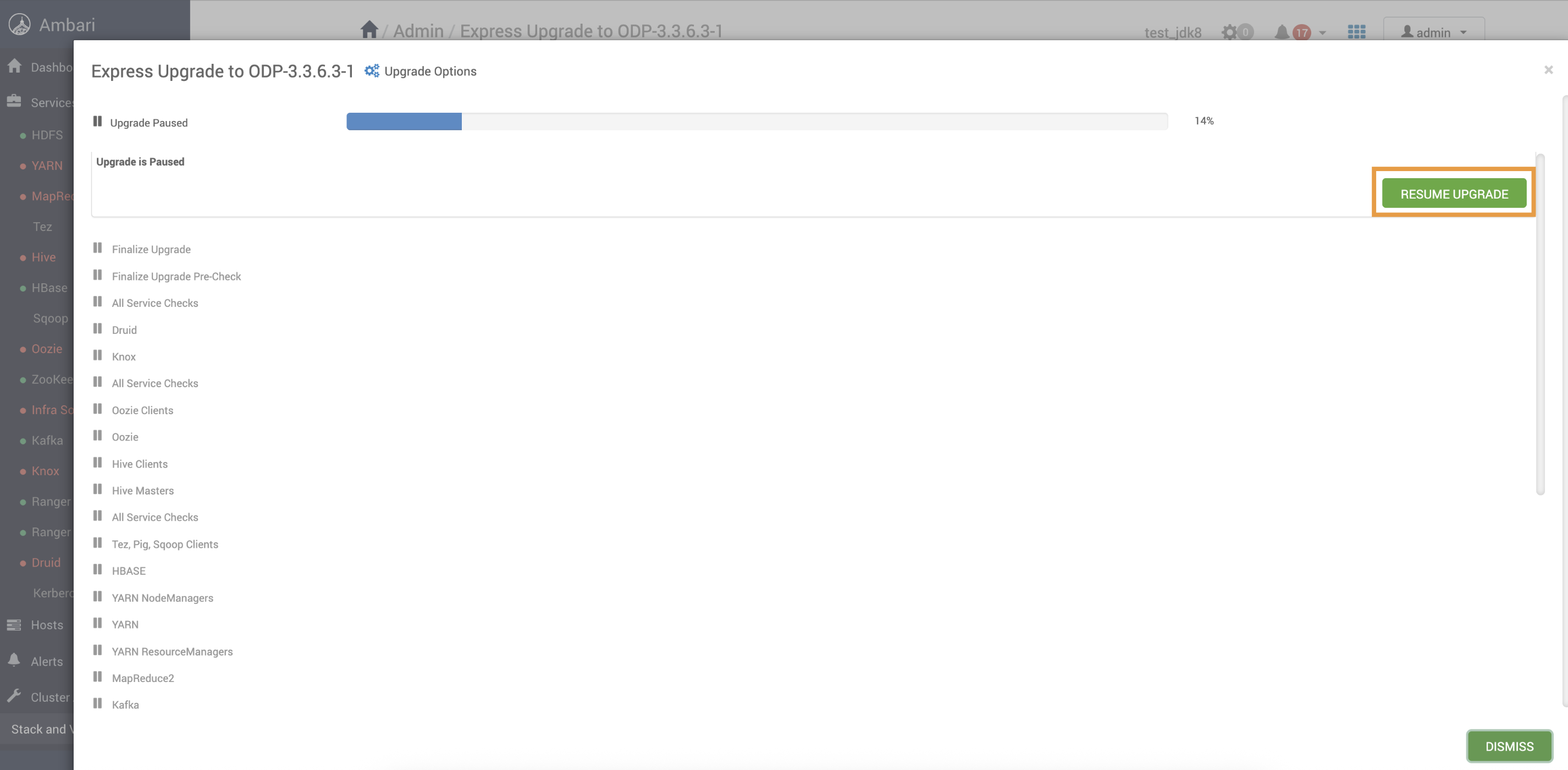The width and height of the screenshot is (1568, 770).
Task: Click pause icon beside Hive Masters
Action: (97, 489)
